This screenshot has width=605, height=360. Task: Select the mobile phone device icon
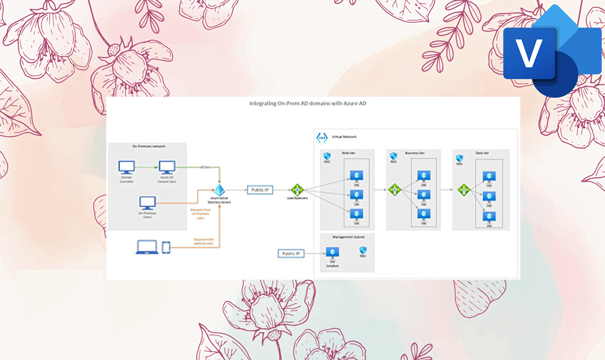click(166, 247)
